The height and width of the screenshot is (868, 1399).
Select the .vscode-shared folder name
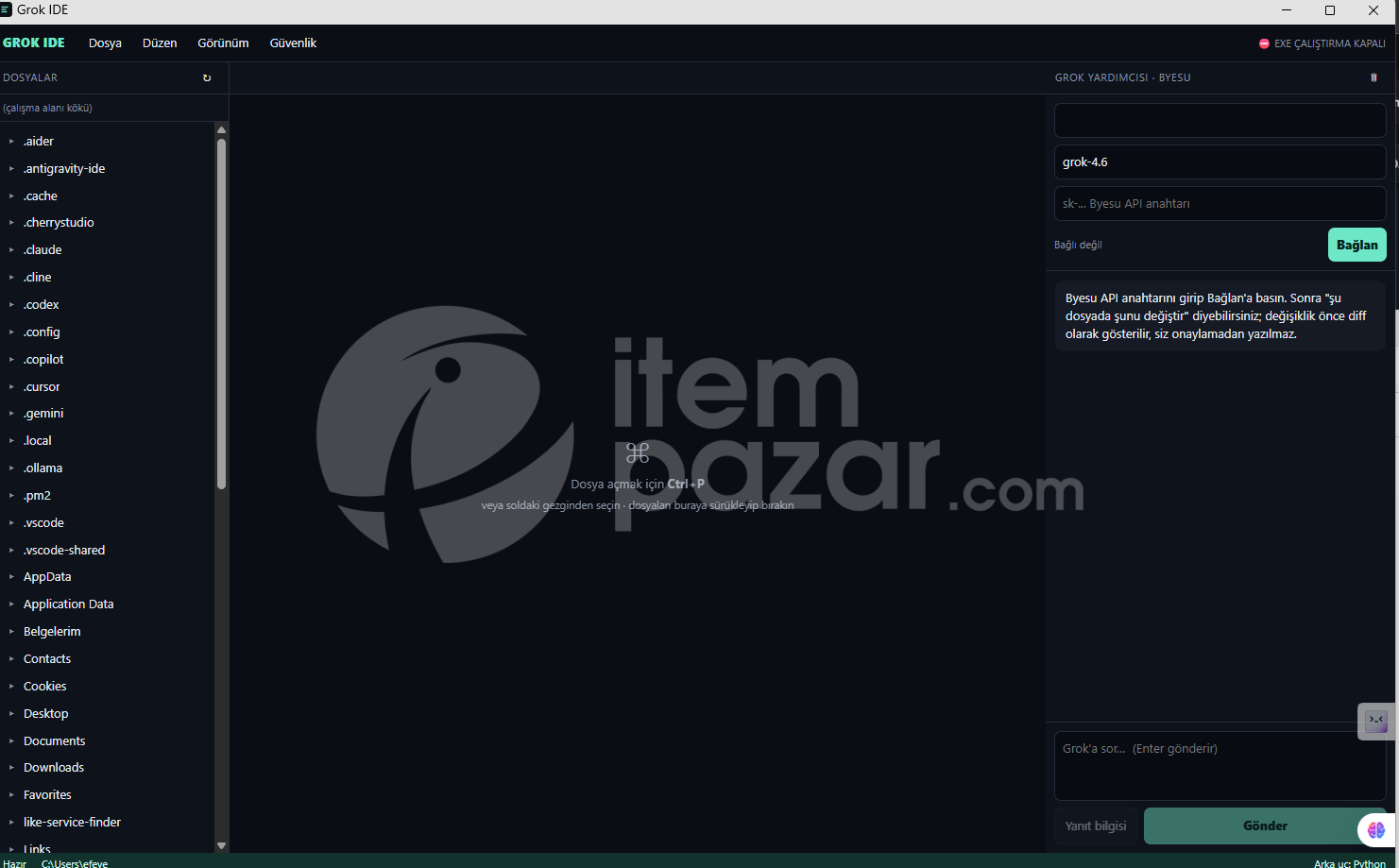[64, 551]
